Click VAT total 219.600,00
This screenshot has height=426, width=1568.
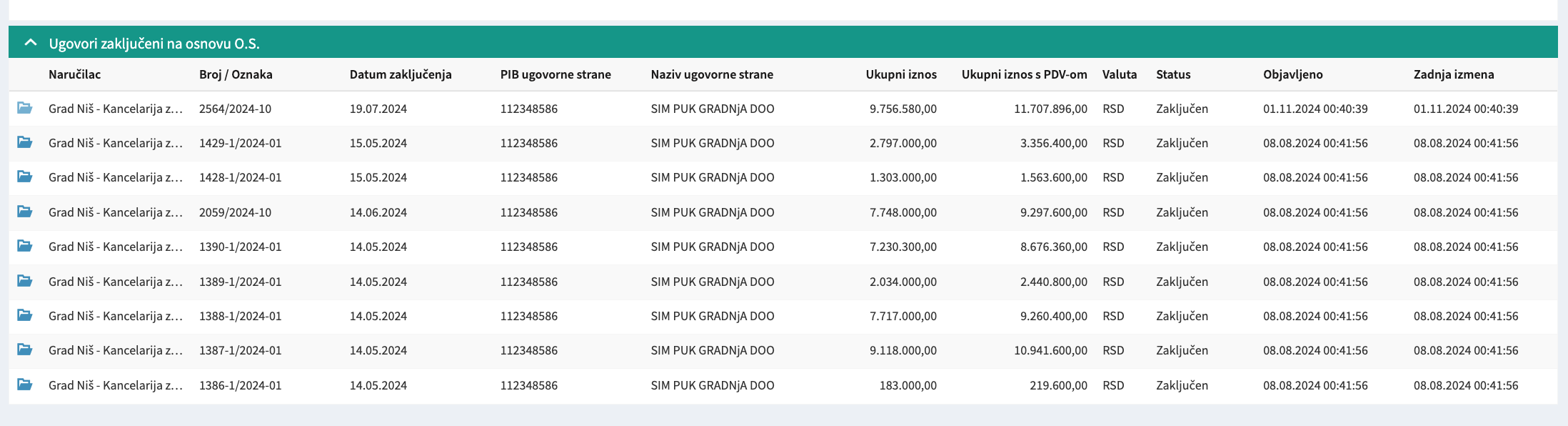click(1059, 385)
